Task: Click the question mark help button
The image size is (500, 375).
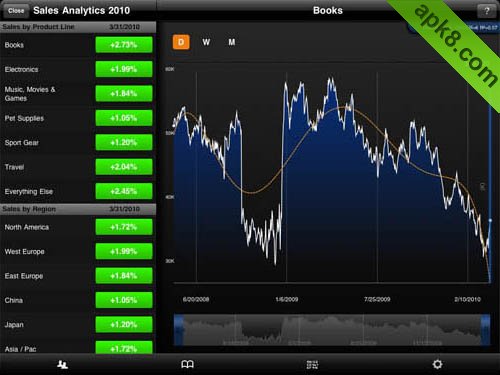Action: coord(486,11)
